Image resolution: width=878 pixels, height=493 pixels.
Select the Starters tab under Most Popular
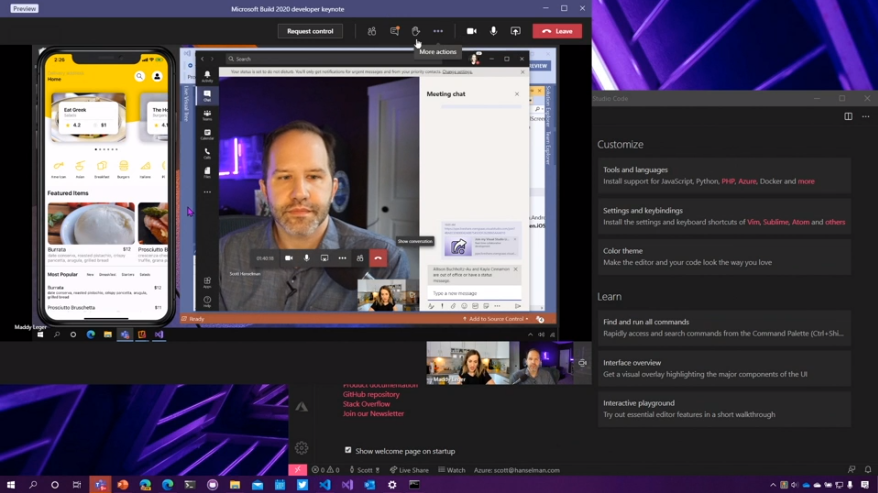click(x=128, y=275)
